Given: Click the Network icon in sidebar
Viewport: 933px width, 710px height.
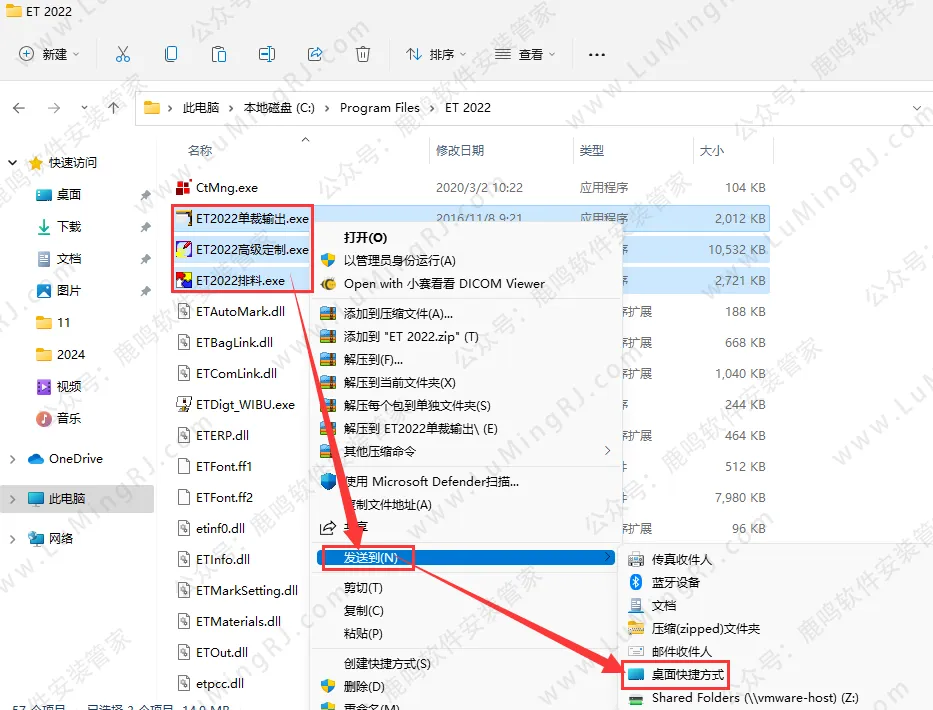Looking at the screenshot, I should (36, 539).
